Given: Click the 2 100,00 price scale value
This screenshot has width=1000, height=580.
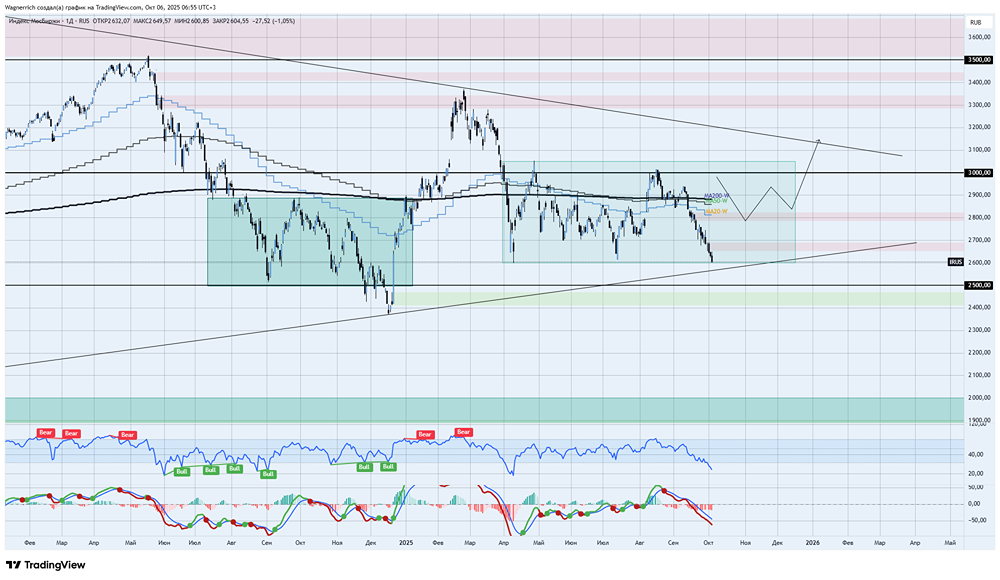Looking at the screenshot, I should (x=979, y=375).
